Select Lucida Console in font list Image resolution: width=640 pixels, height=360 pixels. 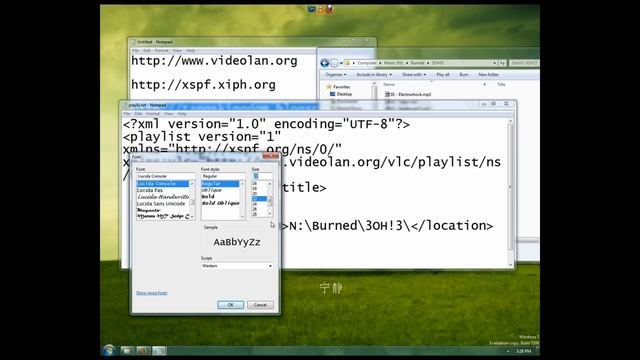point(162,184)
